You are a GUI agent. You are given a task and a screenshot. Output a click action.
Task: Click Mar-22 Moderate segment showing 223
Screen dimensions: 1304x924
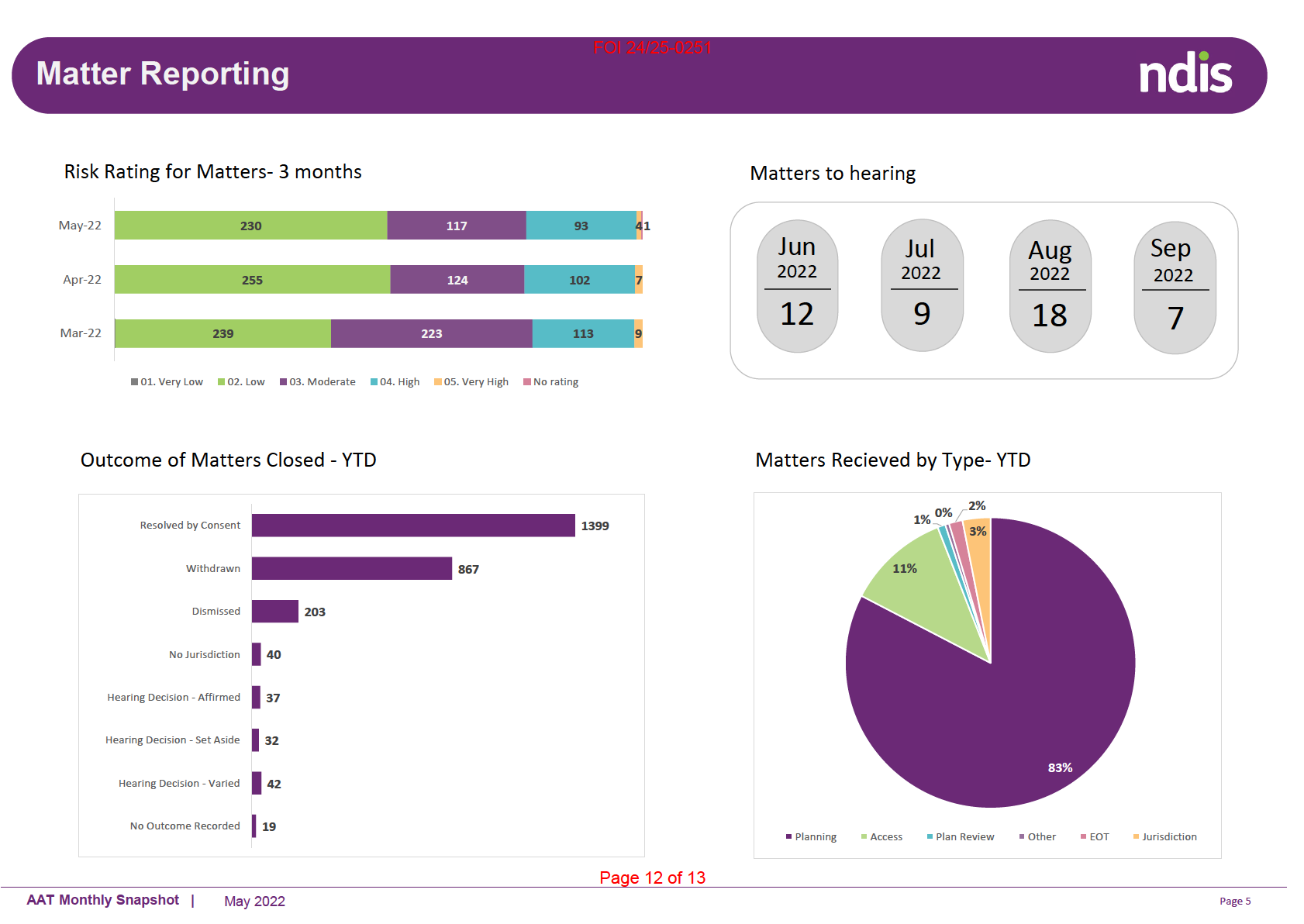coord(431,334)
